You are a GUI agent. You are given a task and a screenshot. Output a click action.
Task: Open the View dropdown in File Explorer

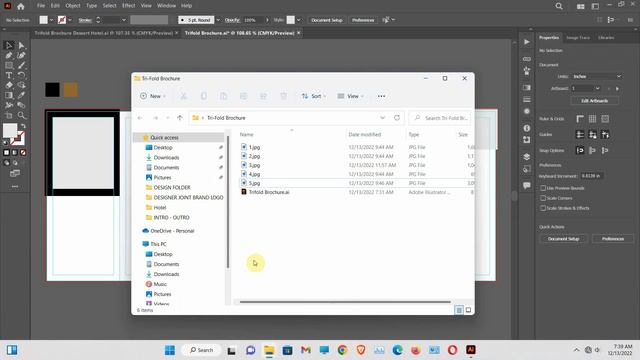click(x=350, y=96)
